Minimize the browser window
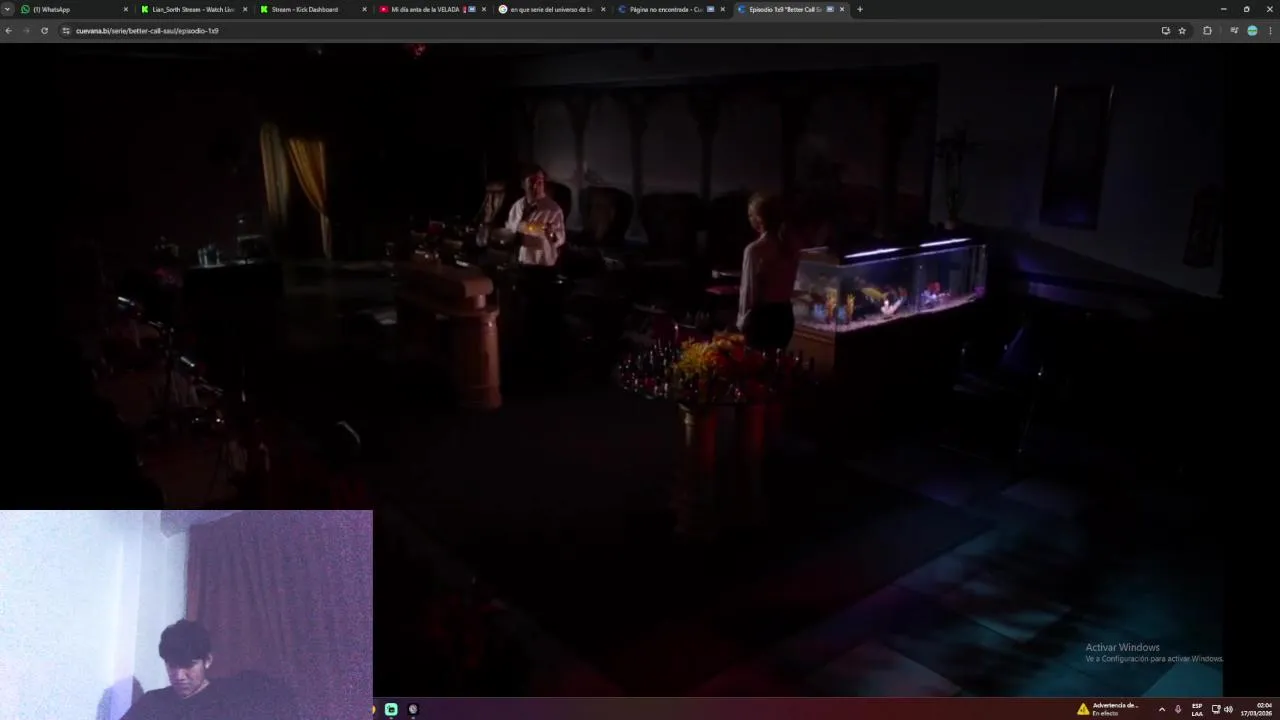Image resolution: width=1280 pixels, height=720 pixels. click(1223, 9)
